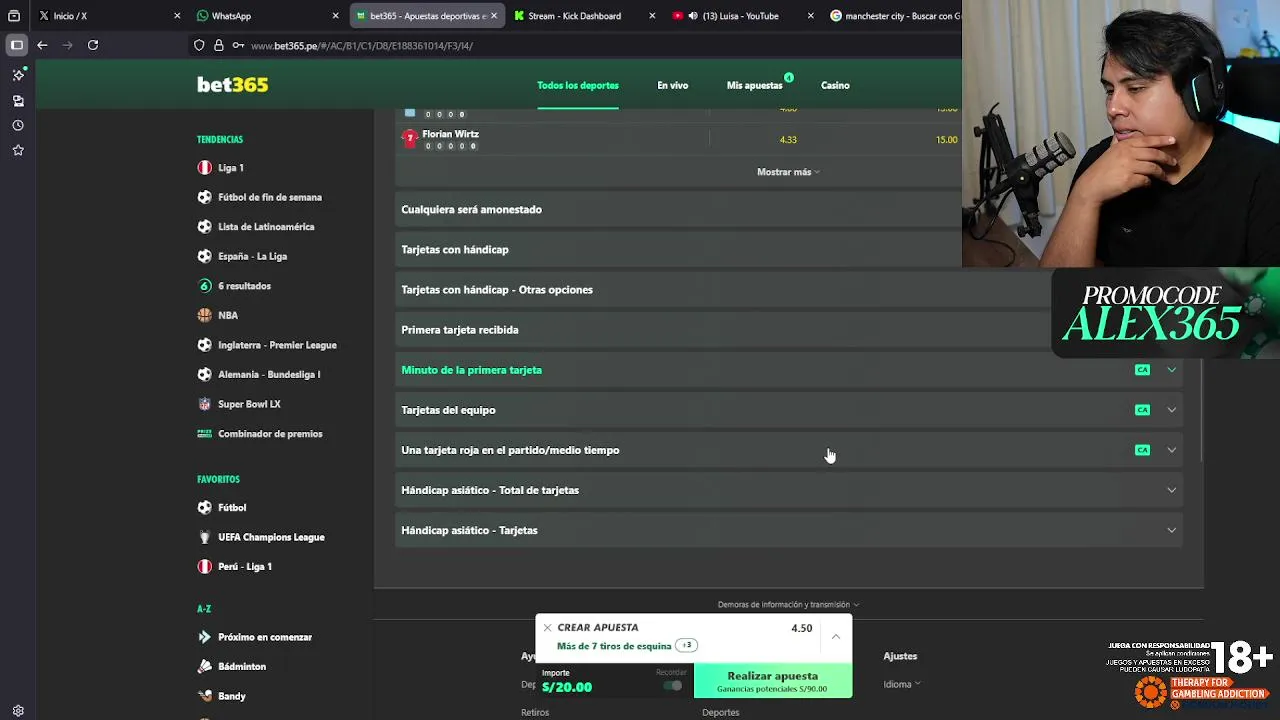Open the Retiros footer link
This screenshot has height=720, width=1280.
535,713
